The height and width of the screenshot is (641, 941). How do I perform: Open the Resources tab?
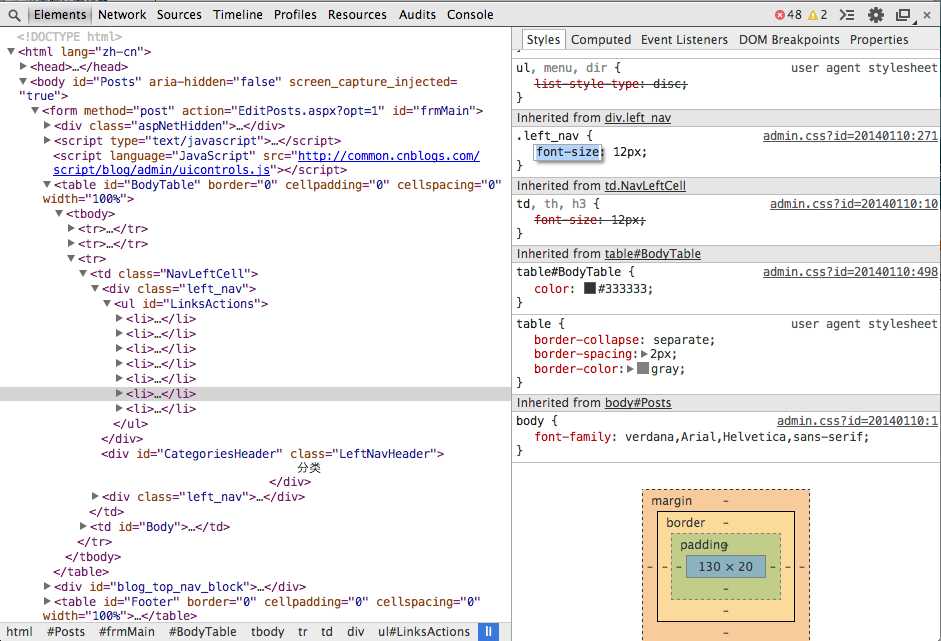pos(357,14)
